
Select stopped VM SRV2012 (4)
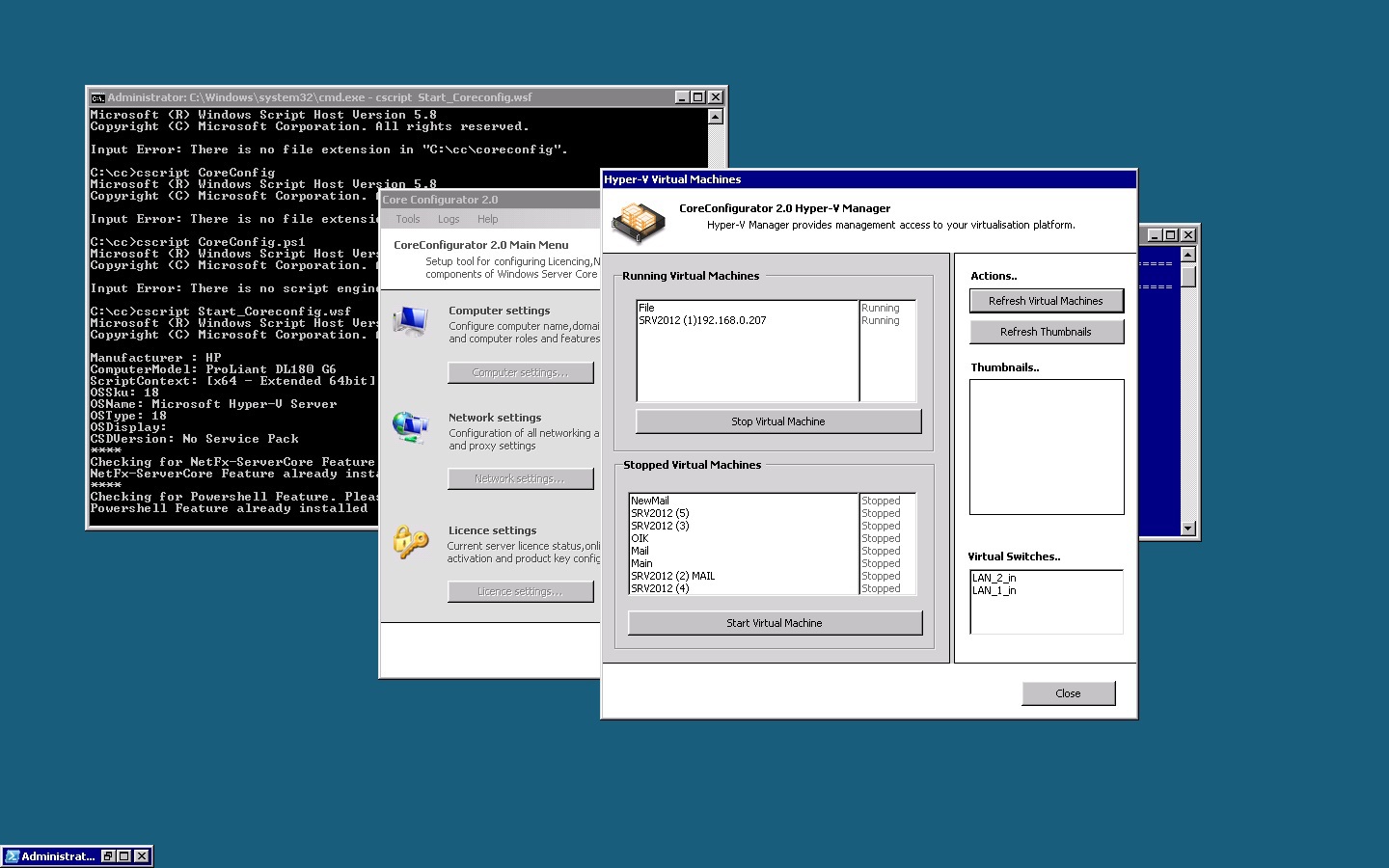[x=744, y=588]
